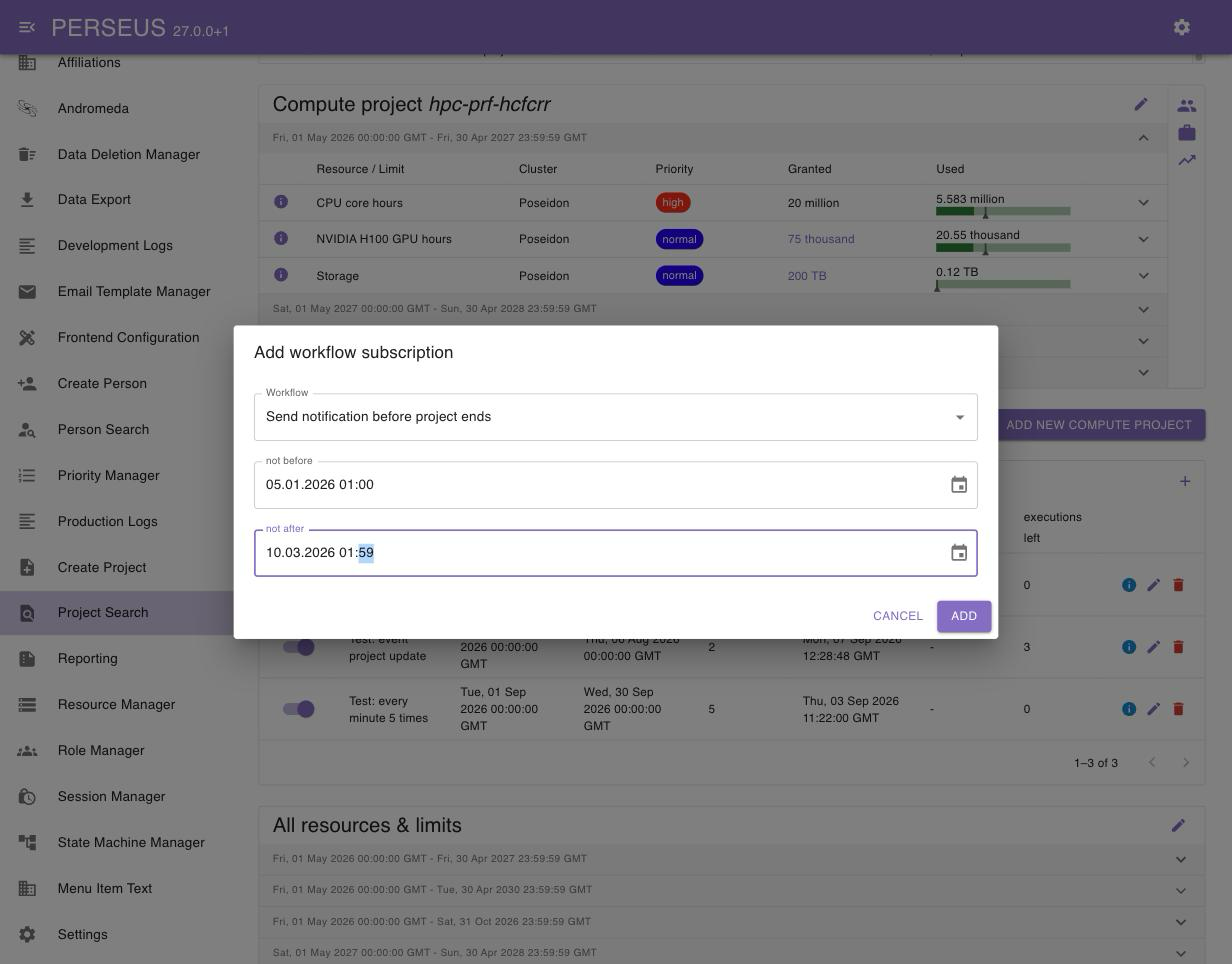Click the State Machine Manager icon
The width and height of the screenshot is (1232, 964).
[27, 843]
